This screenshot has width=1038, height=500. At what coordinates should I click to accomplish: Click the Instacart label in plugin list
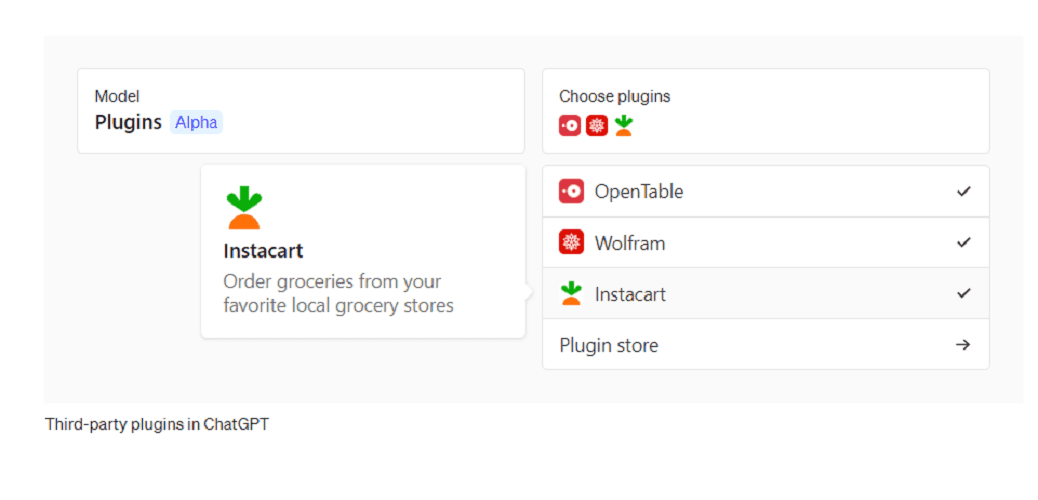coord(630,294)
